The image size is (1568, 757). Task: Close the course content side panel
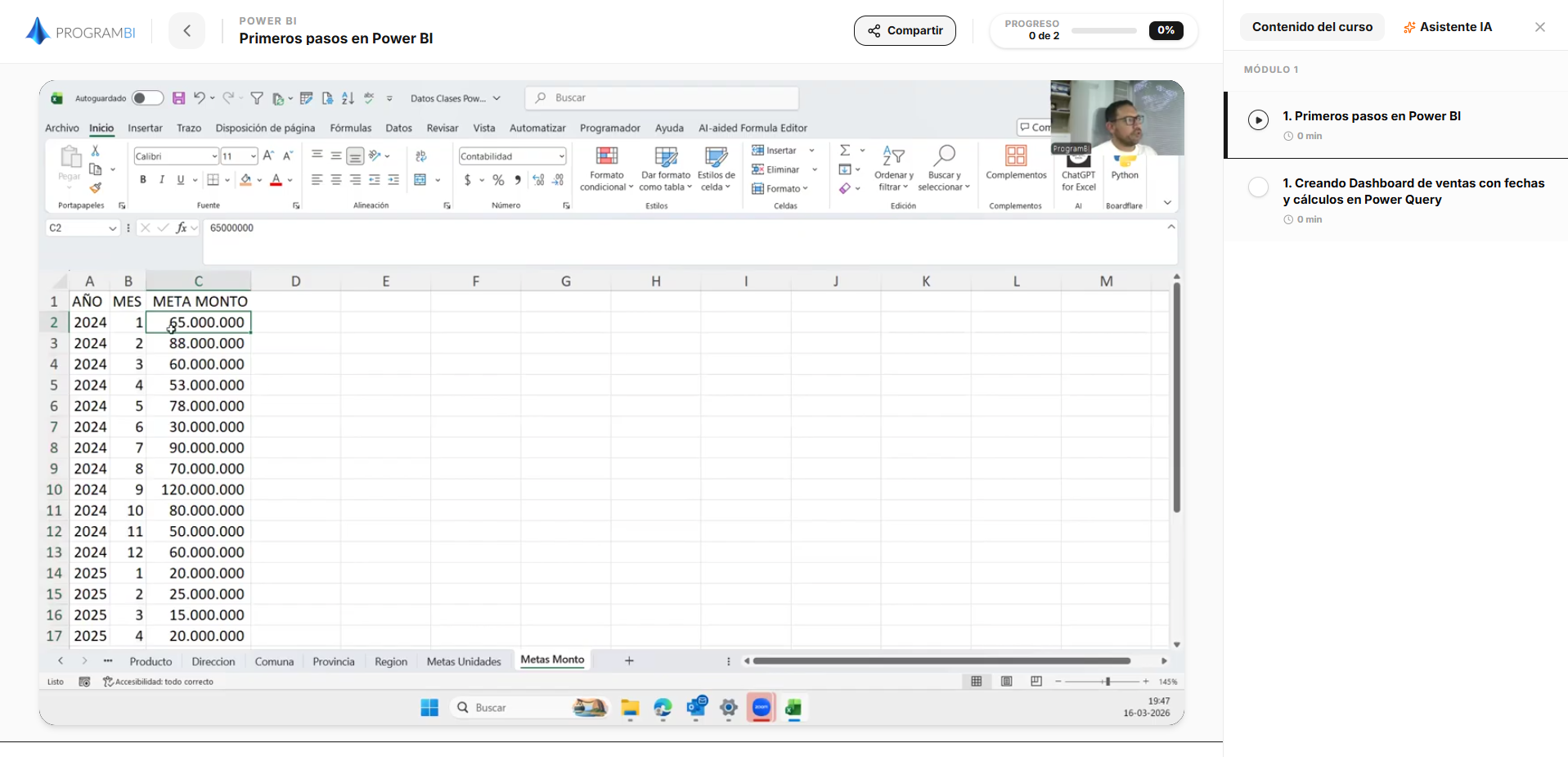(1539, 27)
